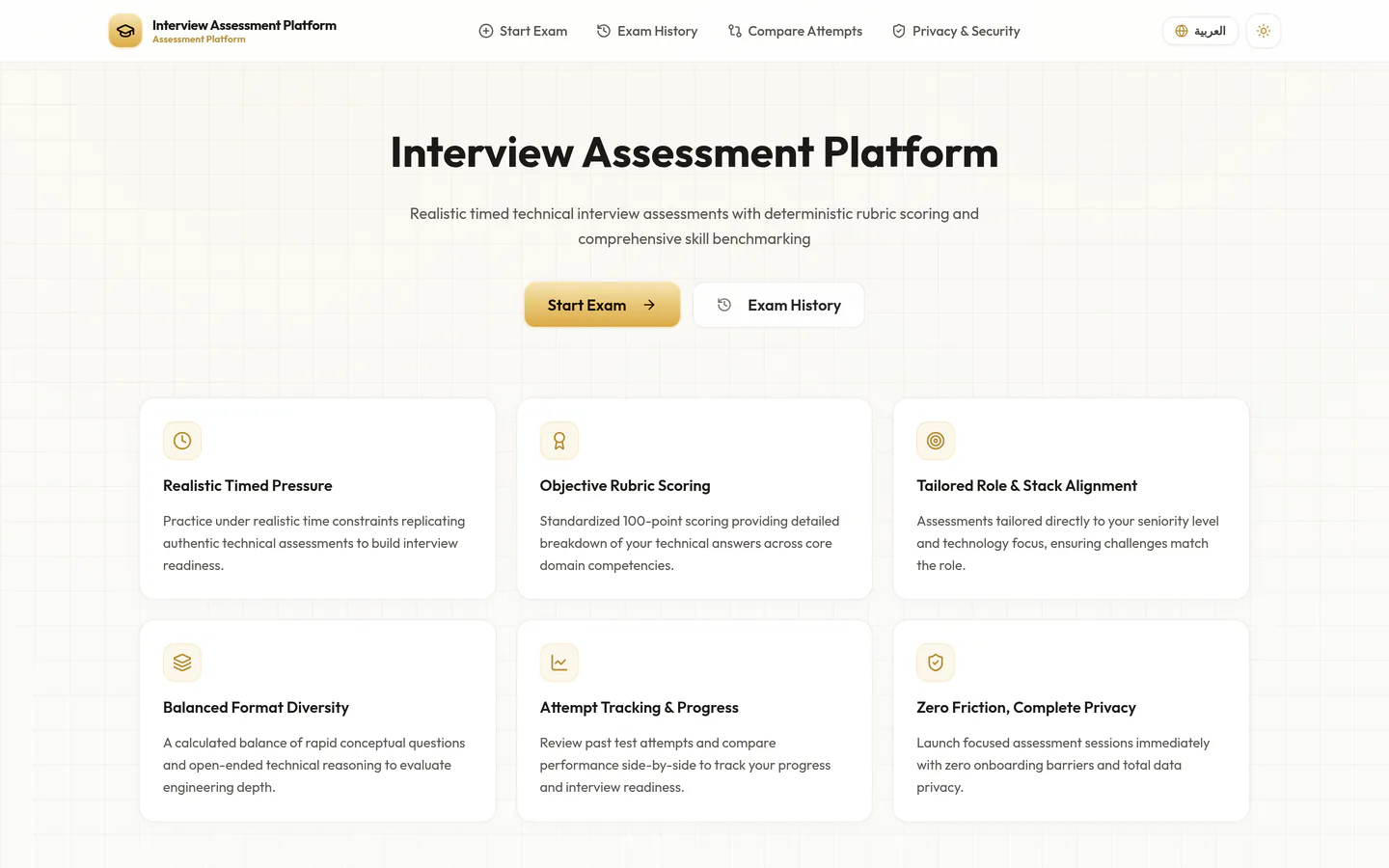
Task: Click the line chart icon on Attempt Tracking card
Action: click(x=559, y=663)
